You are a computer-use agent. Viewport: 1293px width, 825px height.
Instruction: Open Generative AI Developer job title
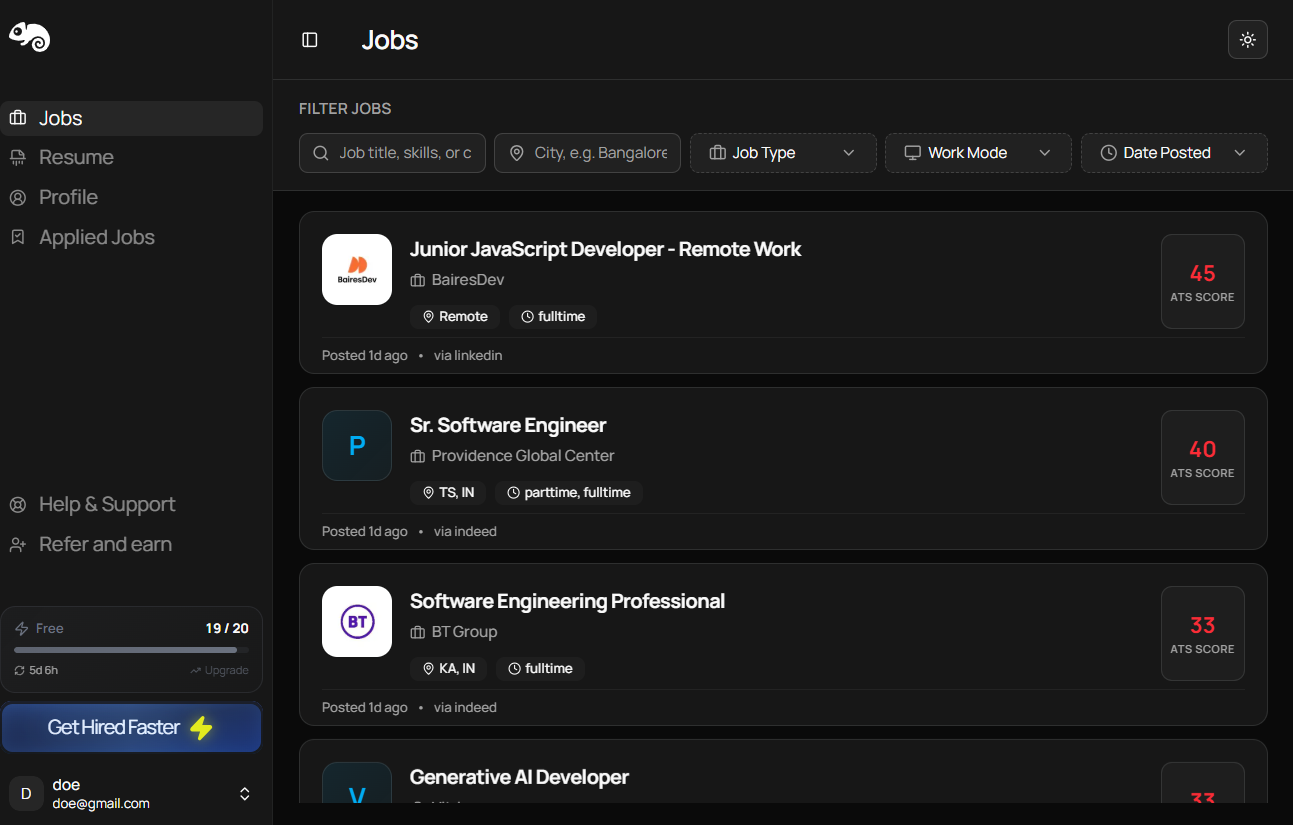pyautogui.click(x=519, y=777)
